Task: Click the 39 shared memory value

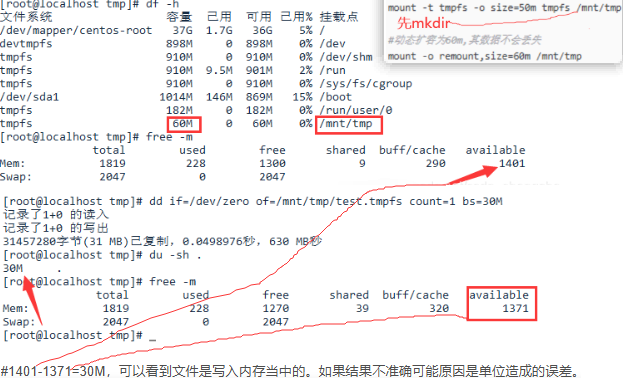Action: [362, 308]
